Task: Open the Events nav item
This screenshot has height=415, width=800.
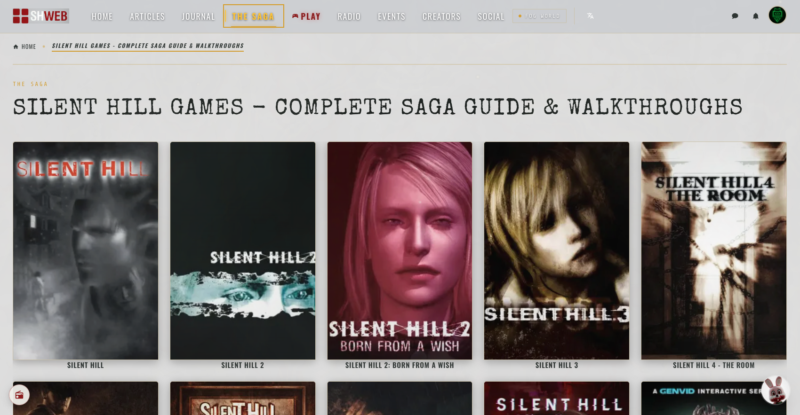Action: tap(391, 16)
